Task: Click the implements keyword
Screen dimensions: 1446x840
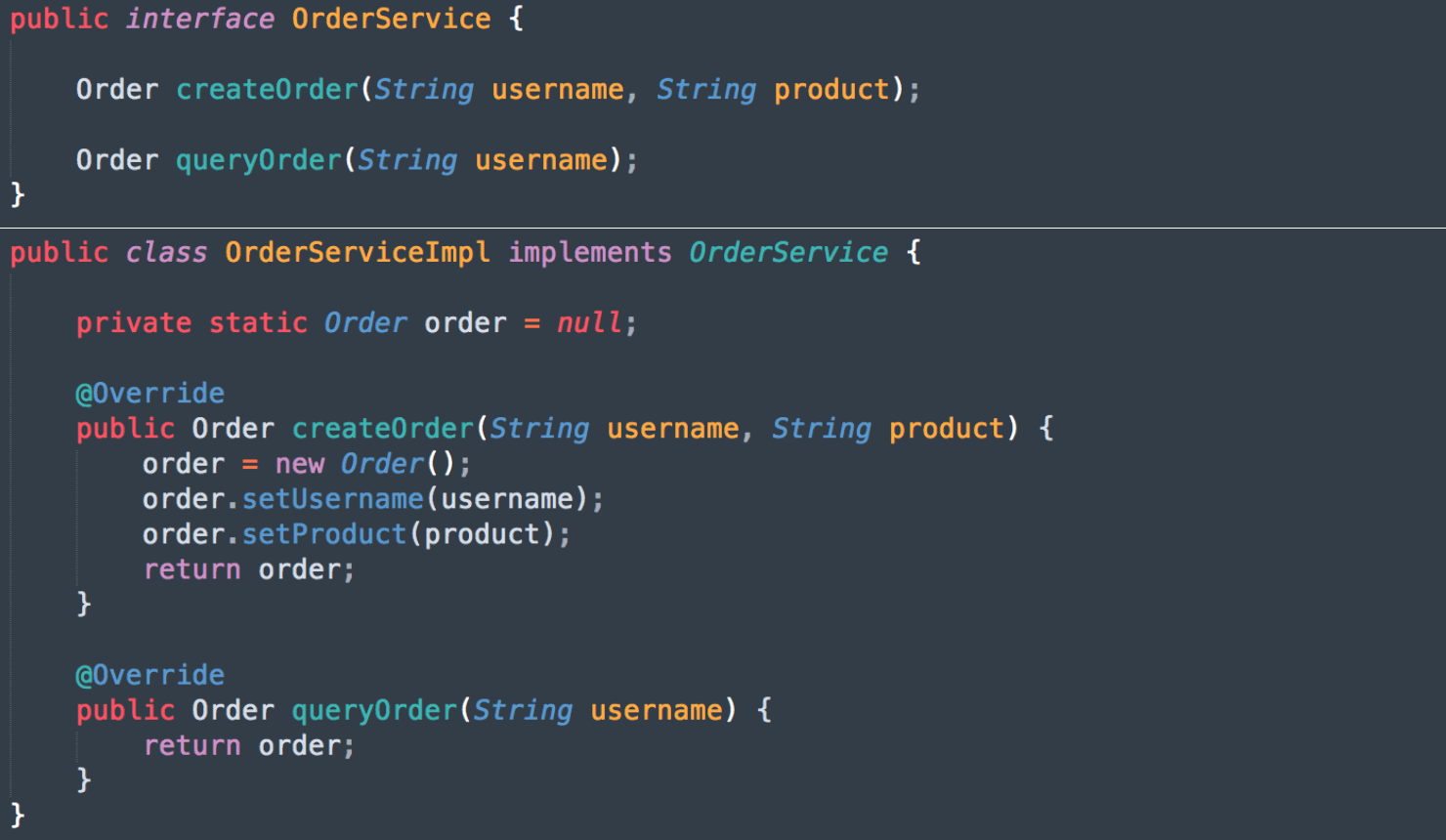Action: [x=589, y=252]
